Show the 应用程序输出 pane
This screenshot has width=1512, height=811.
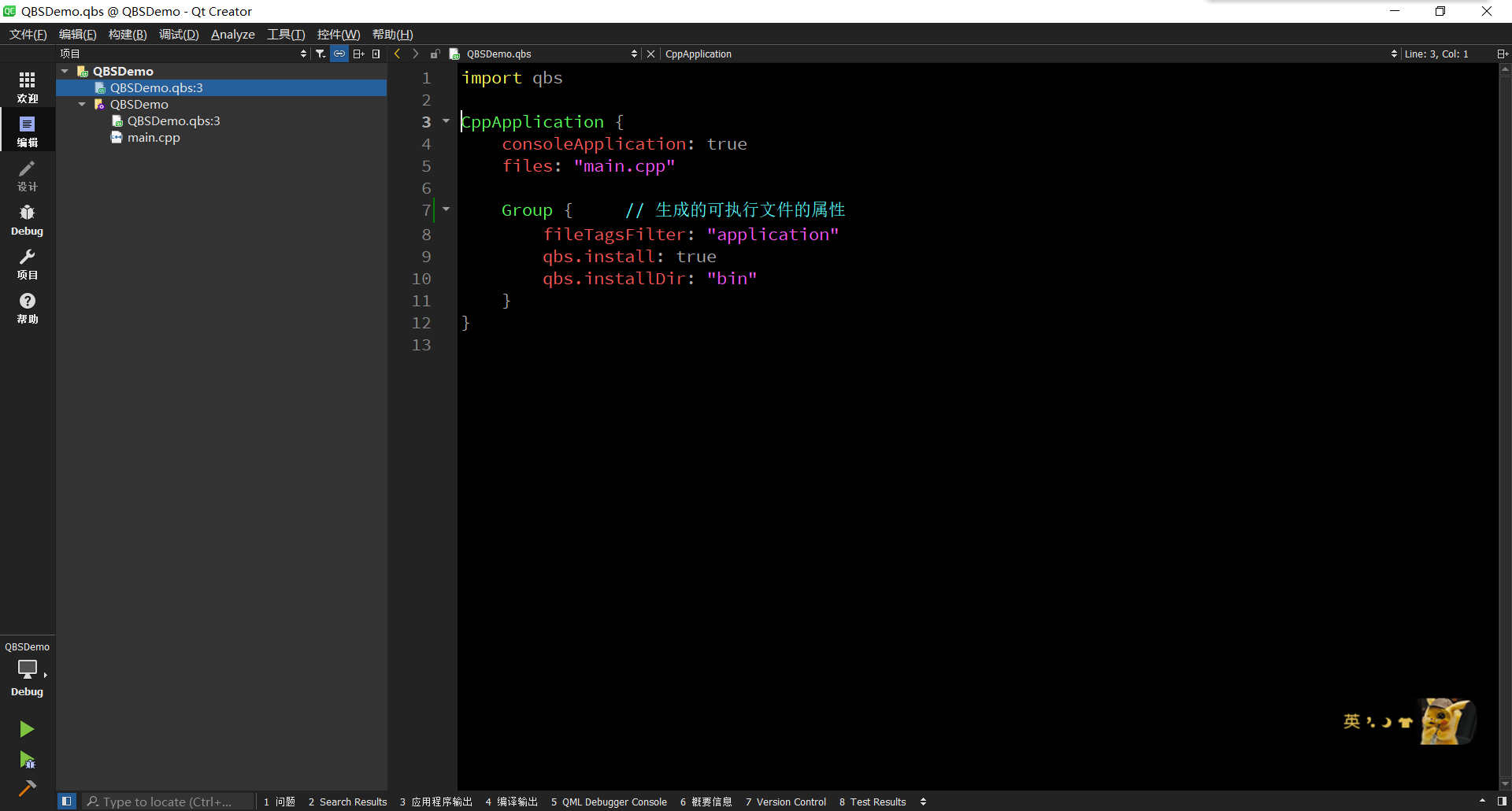436,802
